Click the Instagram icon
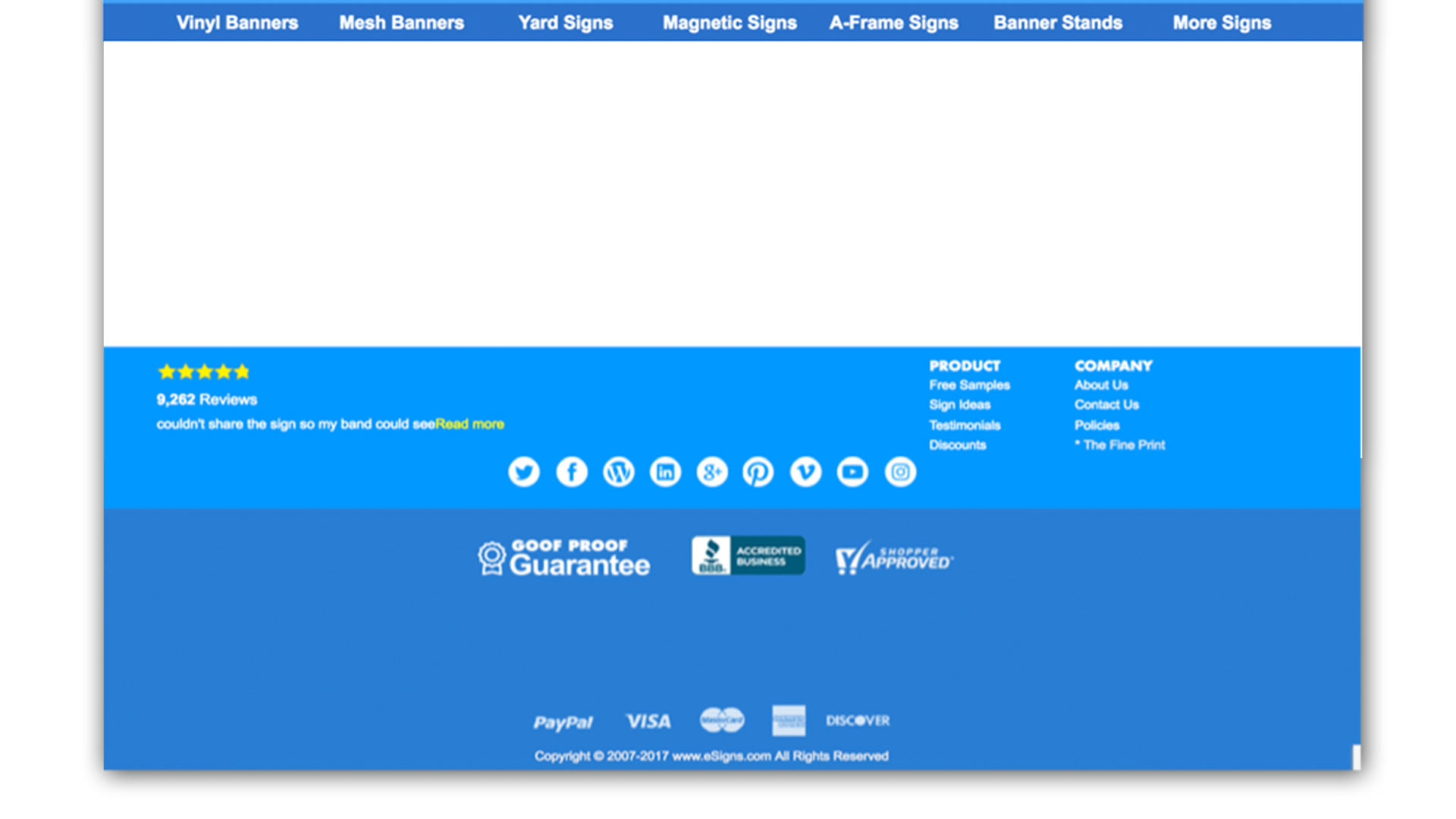The width and height of the screenshot is (1456, 819). pyautogui.click(x=900, y=472)
